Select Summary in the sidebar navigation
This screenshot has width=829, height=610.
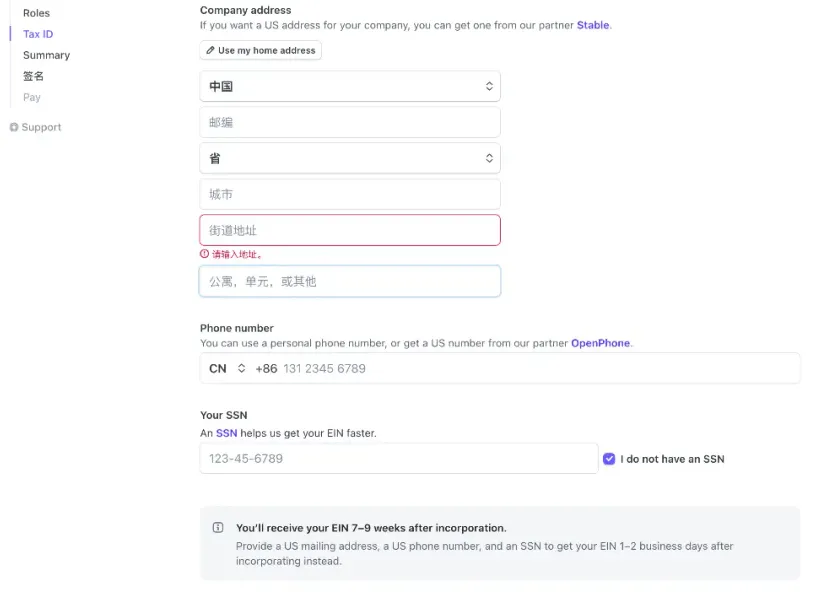47,55
